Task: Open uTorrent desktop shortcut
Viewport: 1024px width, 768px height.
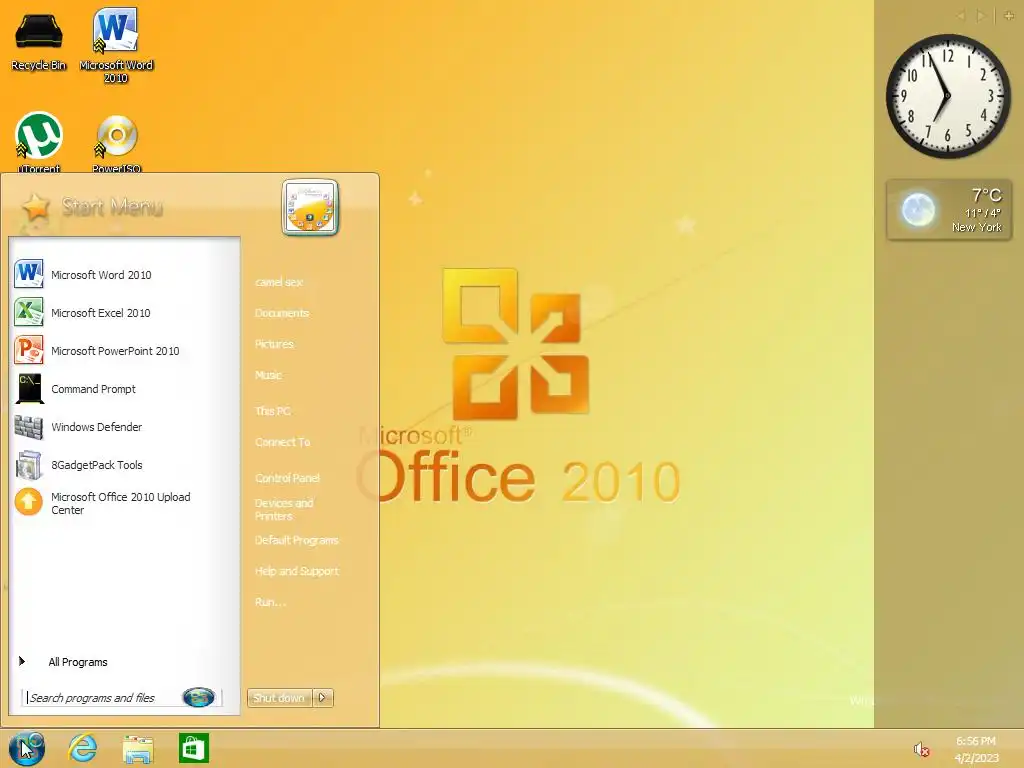Action: pos(39,142)
